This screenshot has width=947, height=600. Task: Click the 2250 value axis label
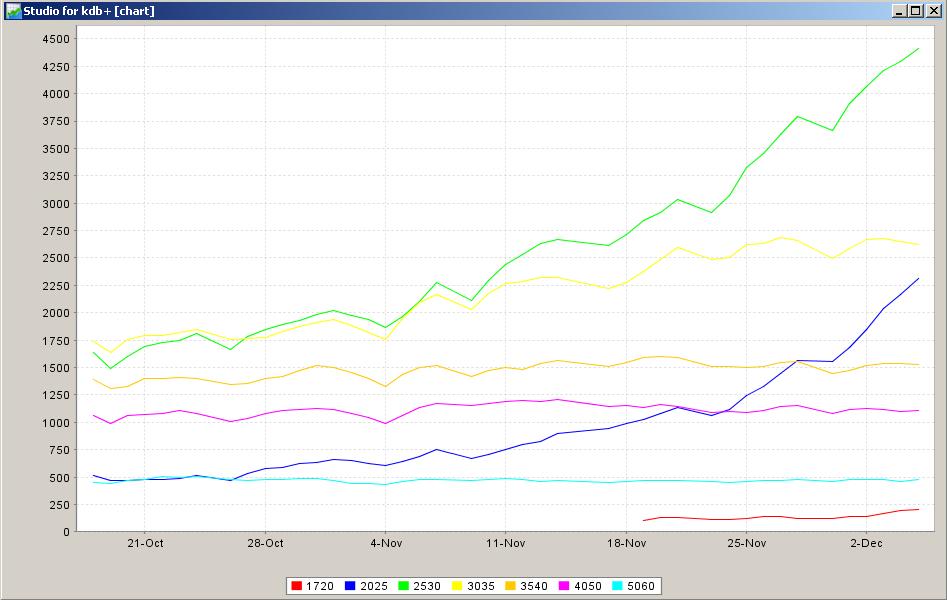coord(56,286)
